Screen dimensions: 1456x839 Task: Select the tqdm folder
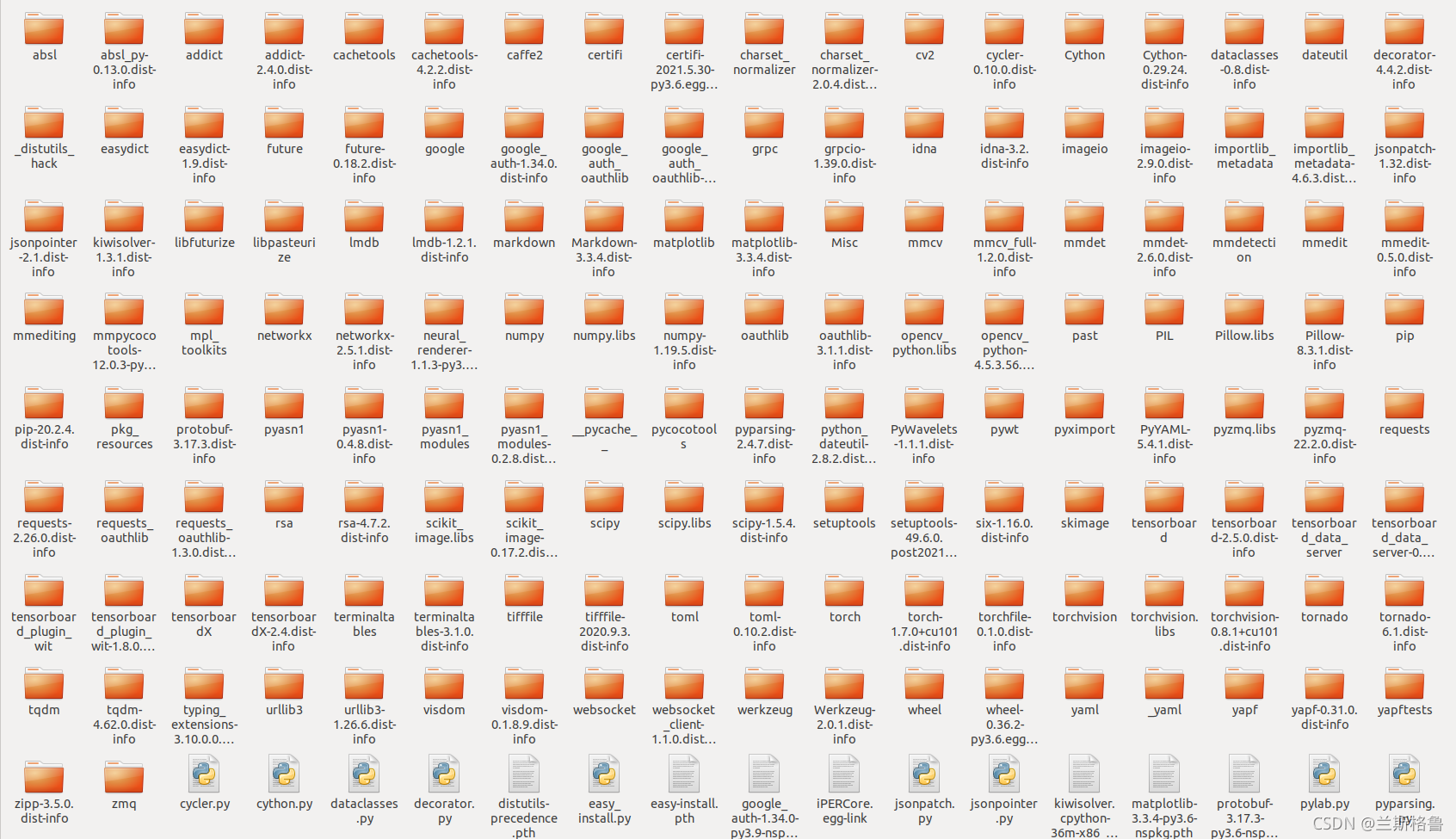44,684
